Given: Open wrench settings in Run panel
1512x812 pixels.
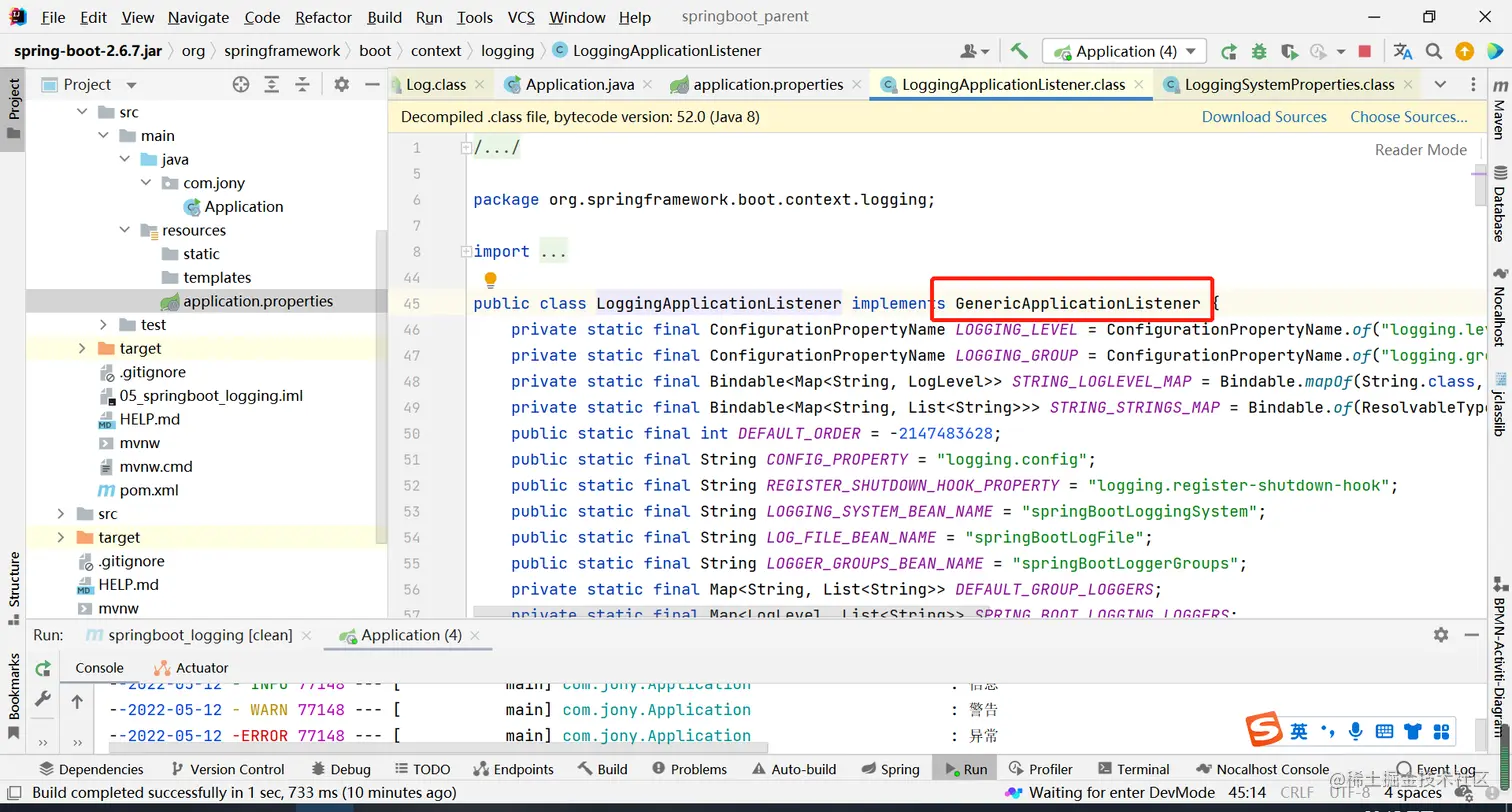Looking at the screenshot, I should pos(43,699).
